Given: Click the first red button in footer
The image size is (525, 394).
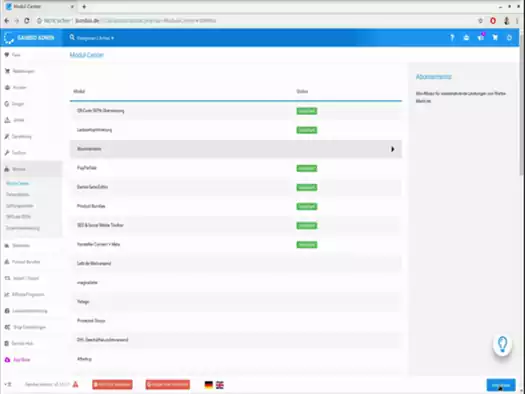Looking at the screenshot, I should (112, 384).
